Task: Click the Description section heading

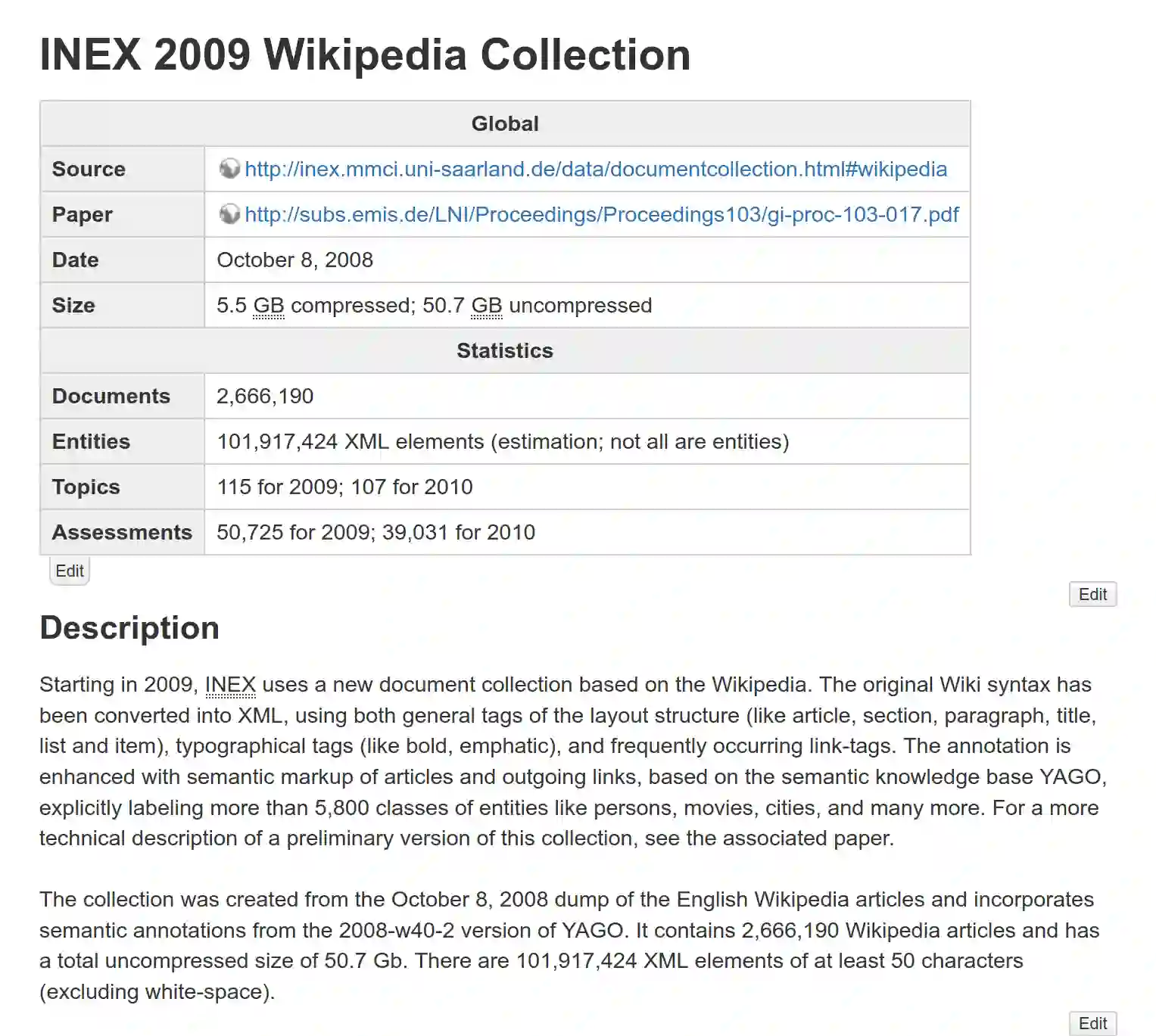Action: [x=129, y=628]
